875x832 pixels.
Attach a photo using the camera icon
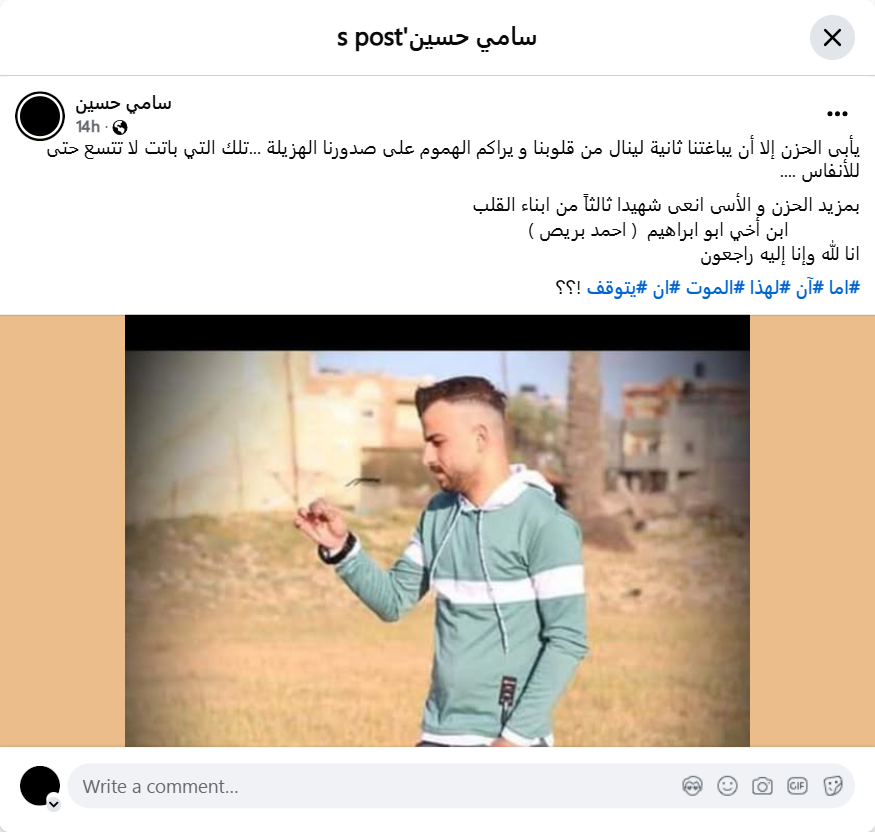pos(762,786)
